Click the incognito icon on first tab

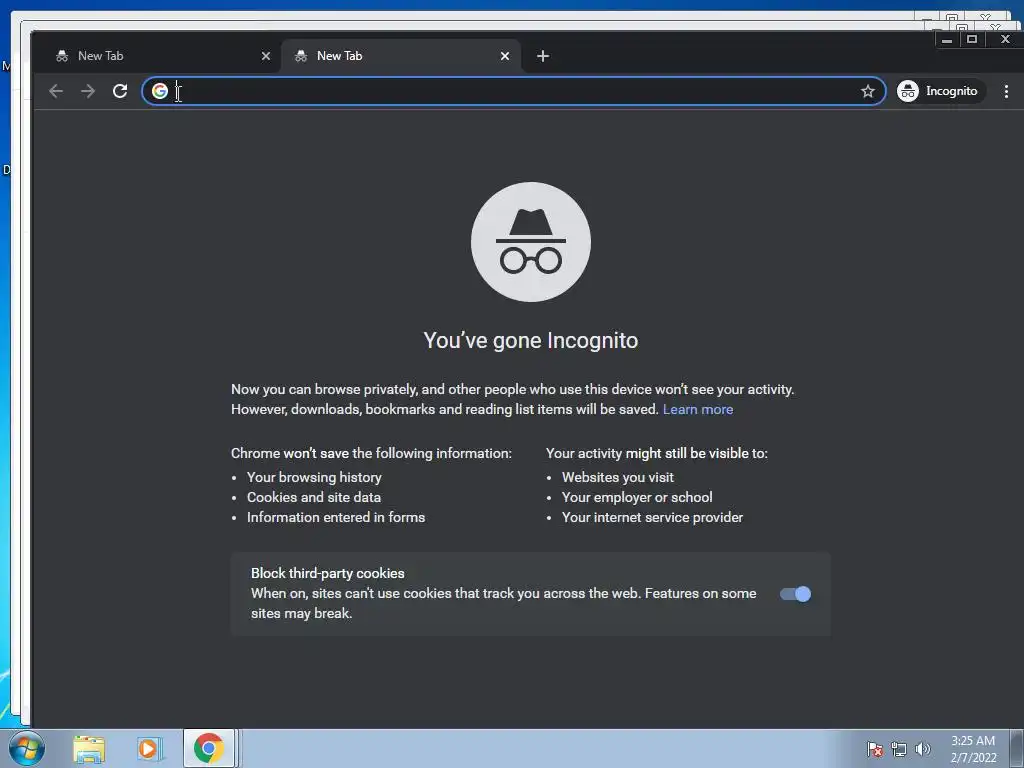click(x=62, y=56)
